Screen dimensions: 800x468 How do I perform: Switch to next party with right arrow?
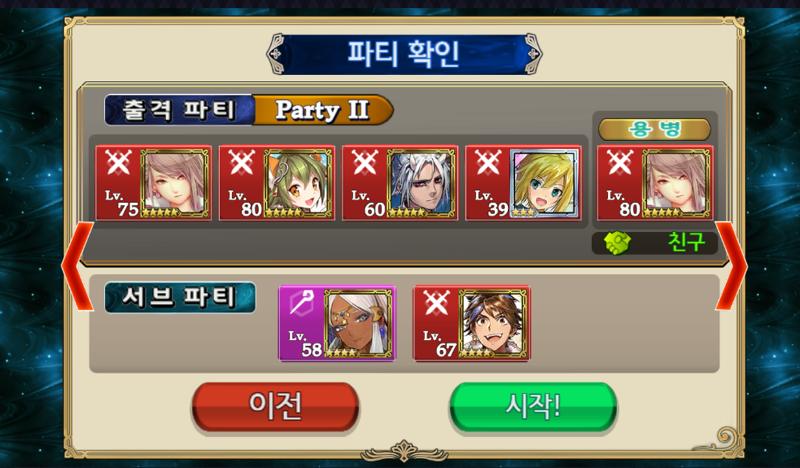tap(731, 266)
